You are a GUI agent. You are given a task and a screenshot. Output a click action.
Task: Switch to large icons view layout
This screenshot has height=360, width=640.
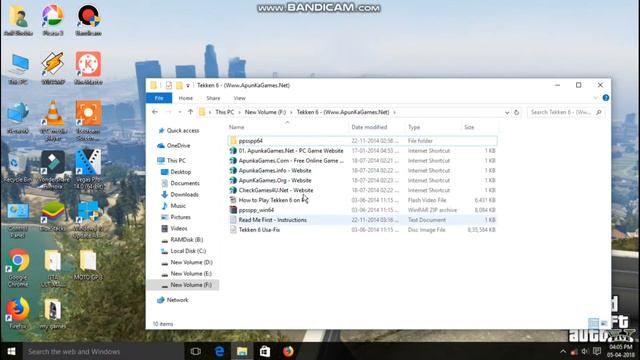click(604, 324)
